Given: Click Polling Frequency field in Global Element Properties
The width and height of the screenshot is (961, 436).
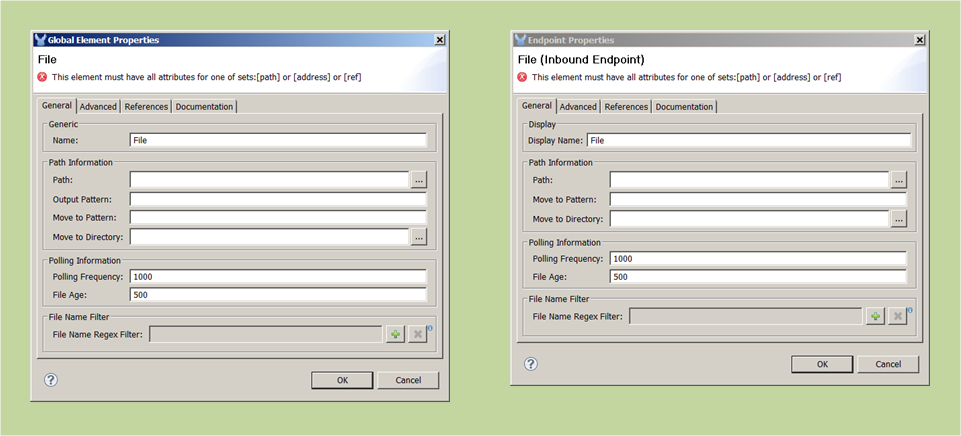Looking at the screenshot, I should 278,277.
